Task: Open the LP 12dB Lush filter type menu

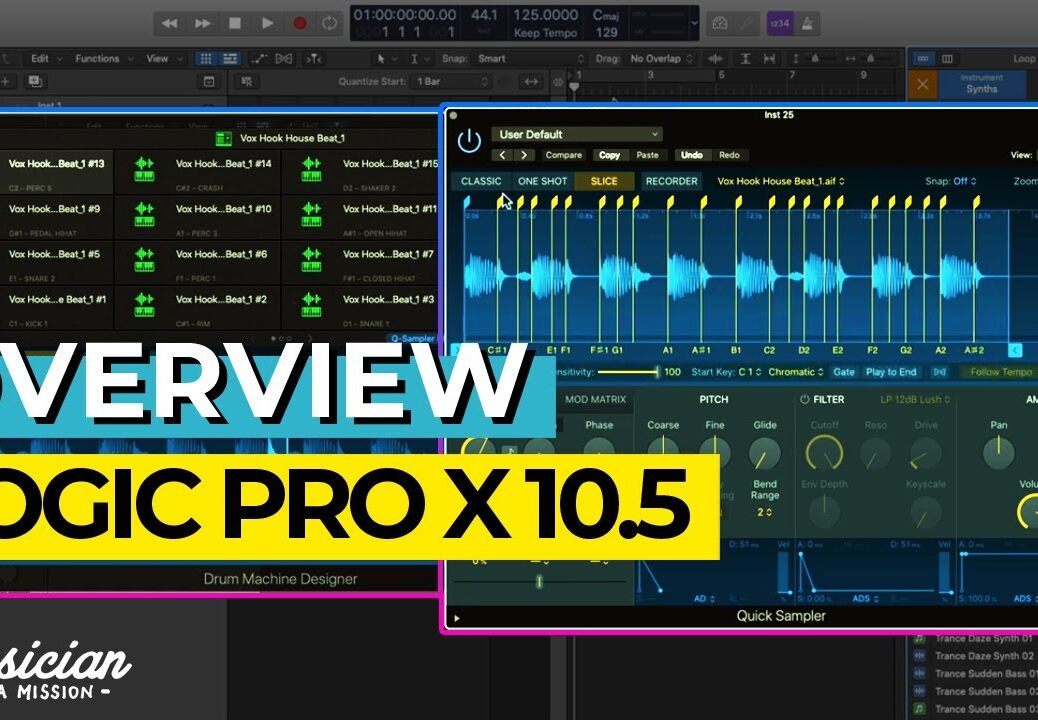Action: (x=916, y=400)
